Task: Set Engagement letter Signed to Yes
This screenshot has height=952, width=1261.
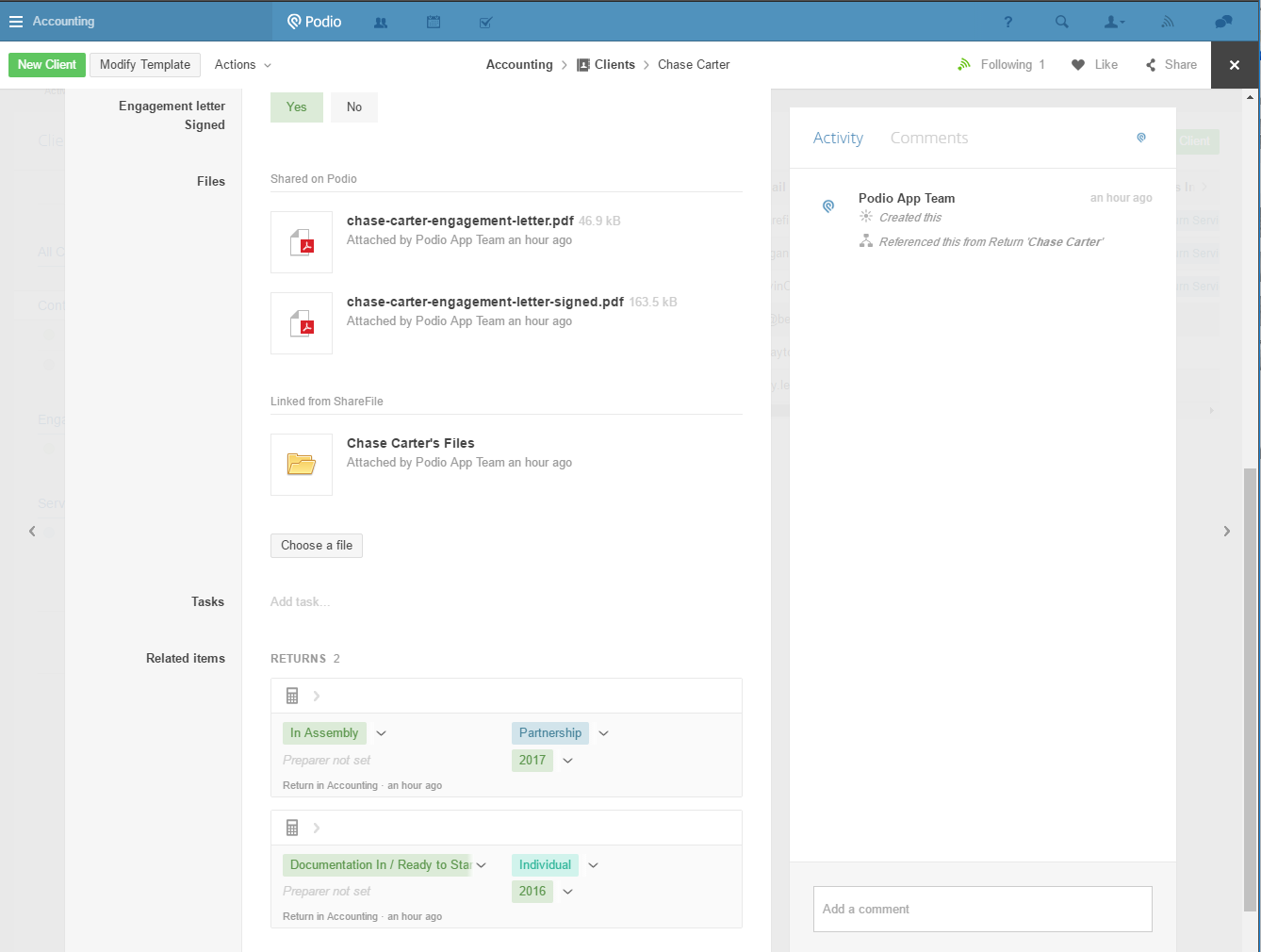Action: point(297,107)
